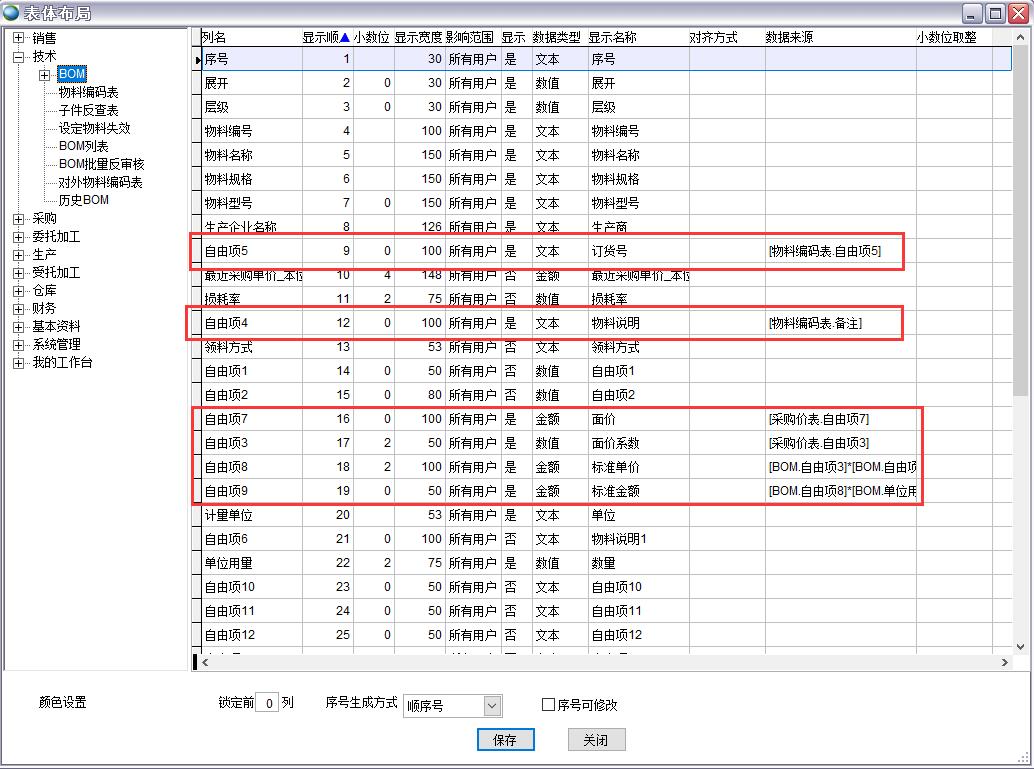Expand the 财务 node plus icon
The width and height of the screenshot is (1034, 769).
click(18, 309)
